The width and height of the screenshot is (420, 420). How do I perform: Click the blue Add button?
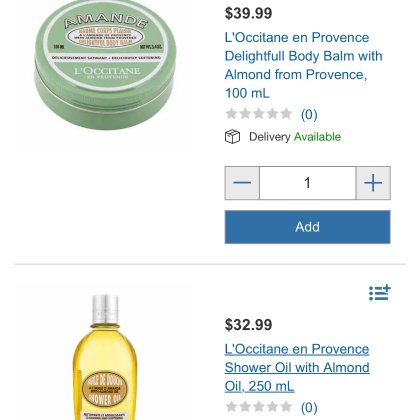tap(307, 227)
